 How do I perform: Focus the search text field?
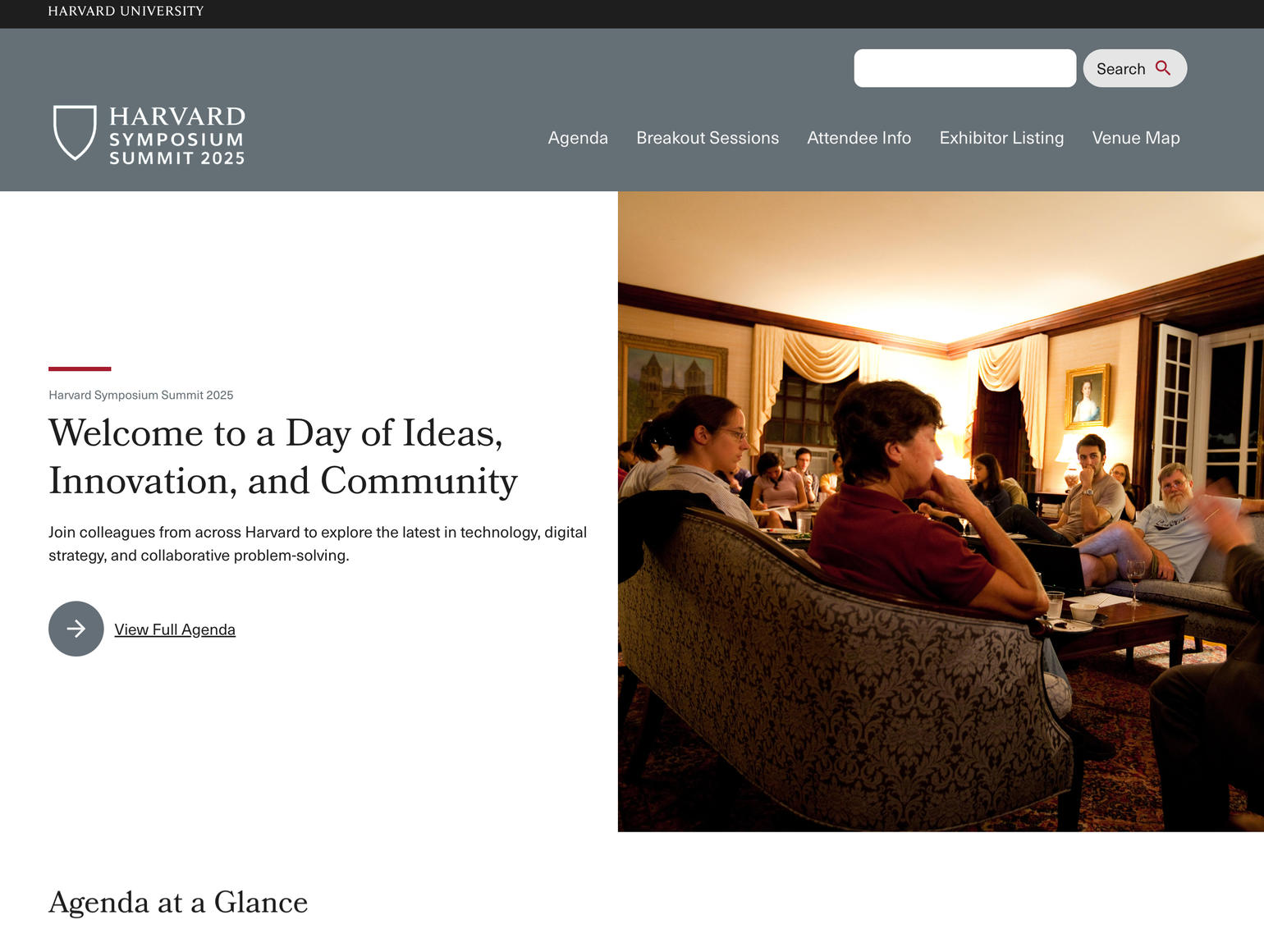(965, 68)
